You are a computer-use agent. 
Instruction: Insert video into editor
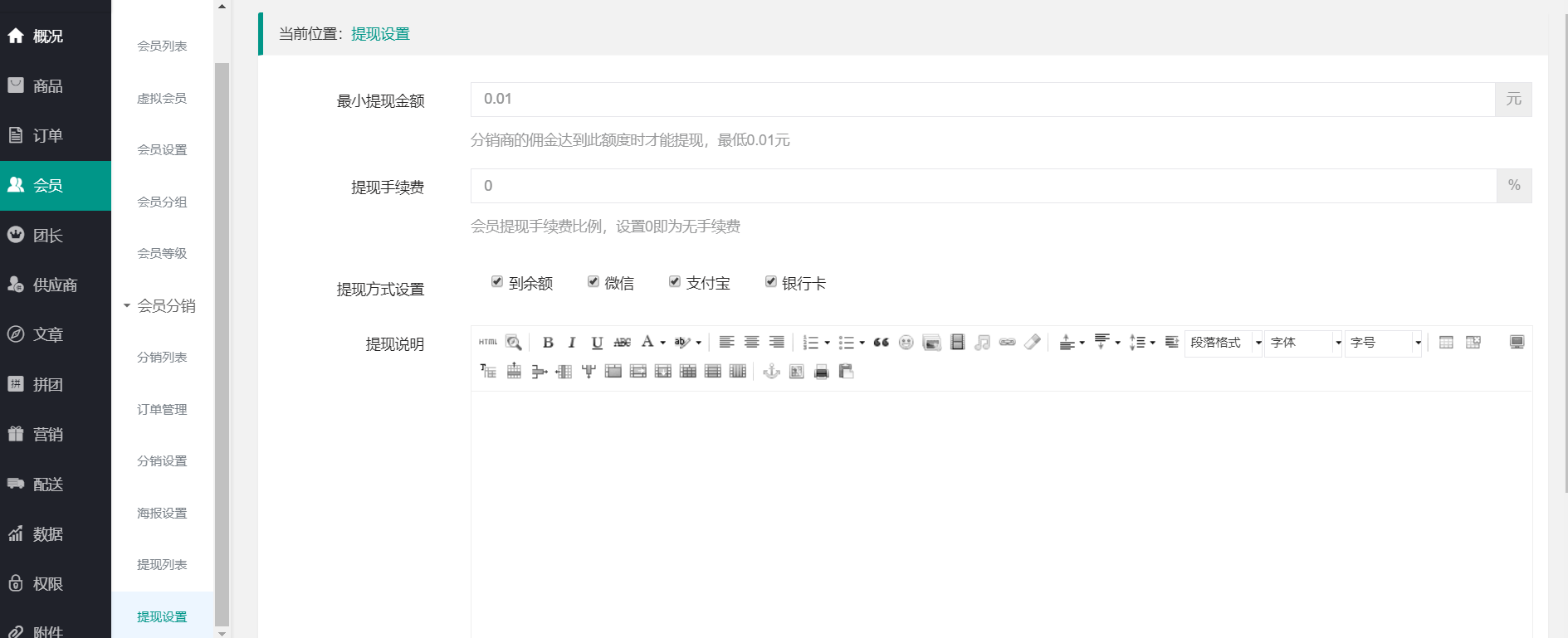[957, 342]
